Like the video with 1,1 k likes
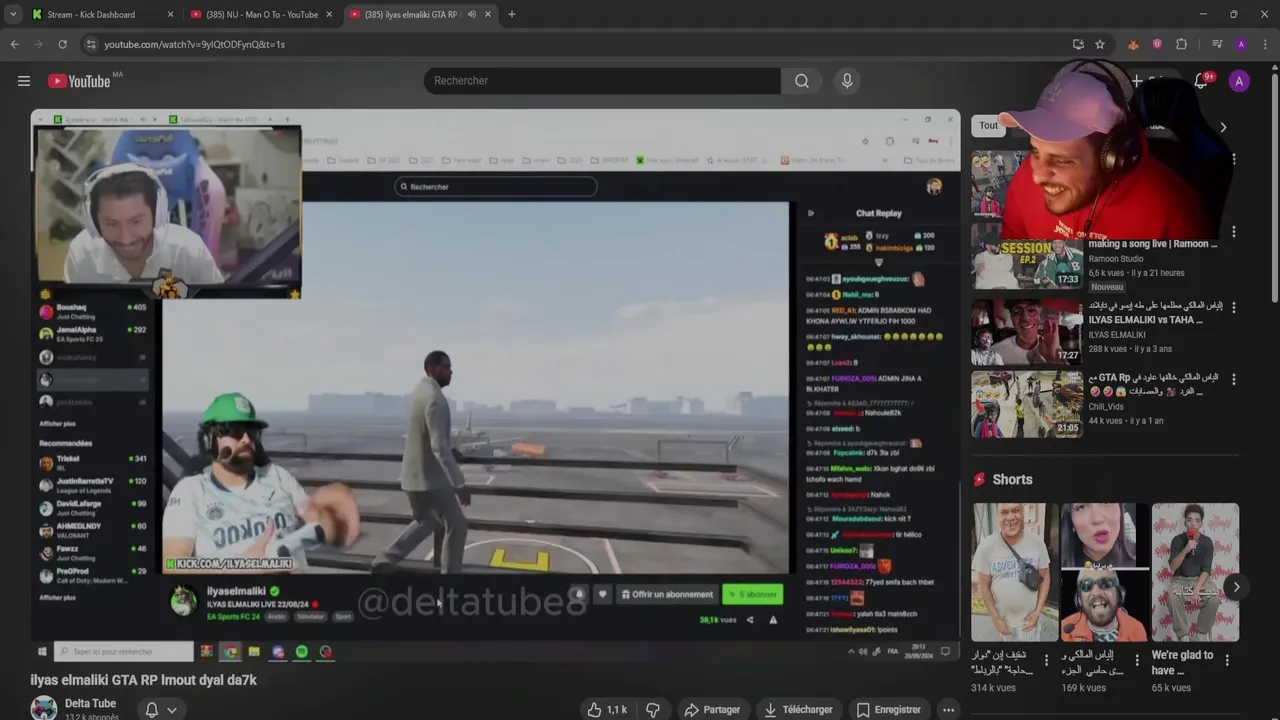Viewport: 1280px width, 720px height. click(607, 709)
